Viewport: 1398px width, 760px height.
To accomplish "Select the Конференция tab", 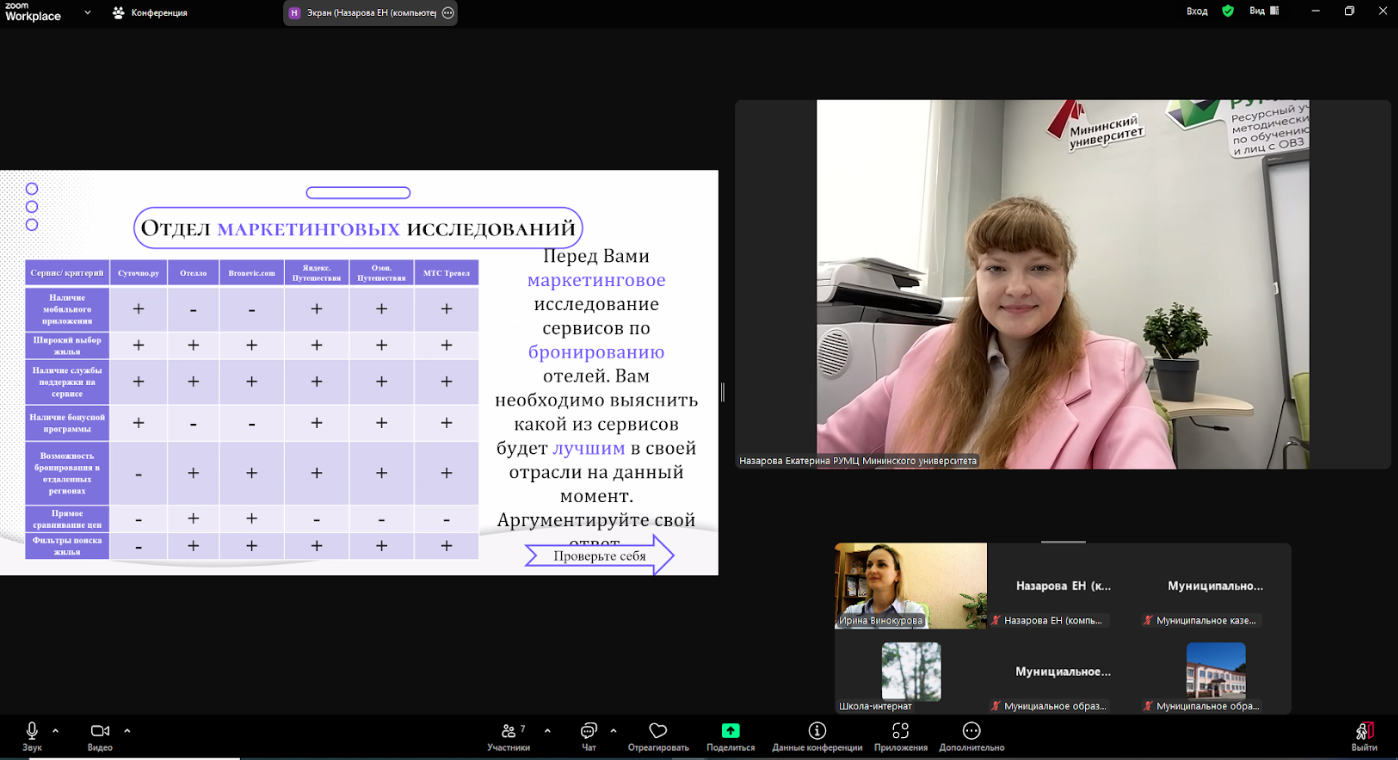I will point(150,13).
